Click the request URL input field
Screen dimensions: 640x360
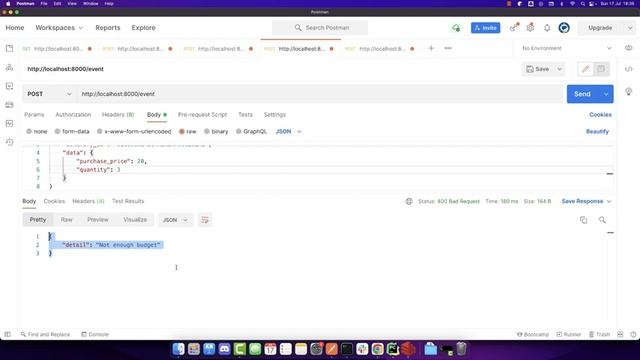click(320, 94)
